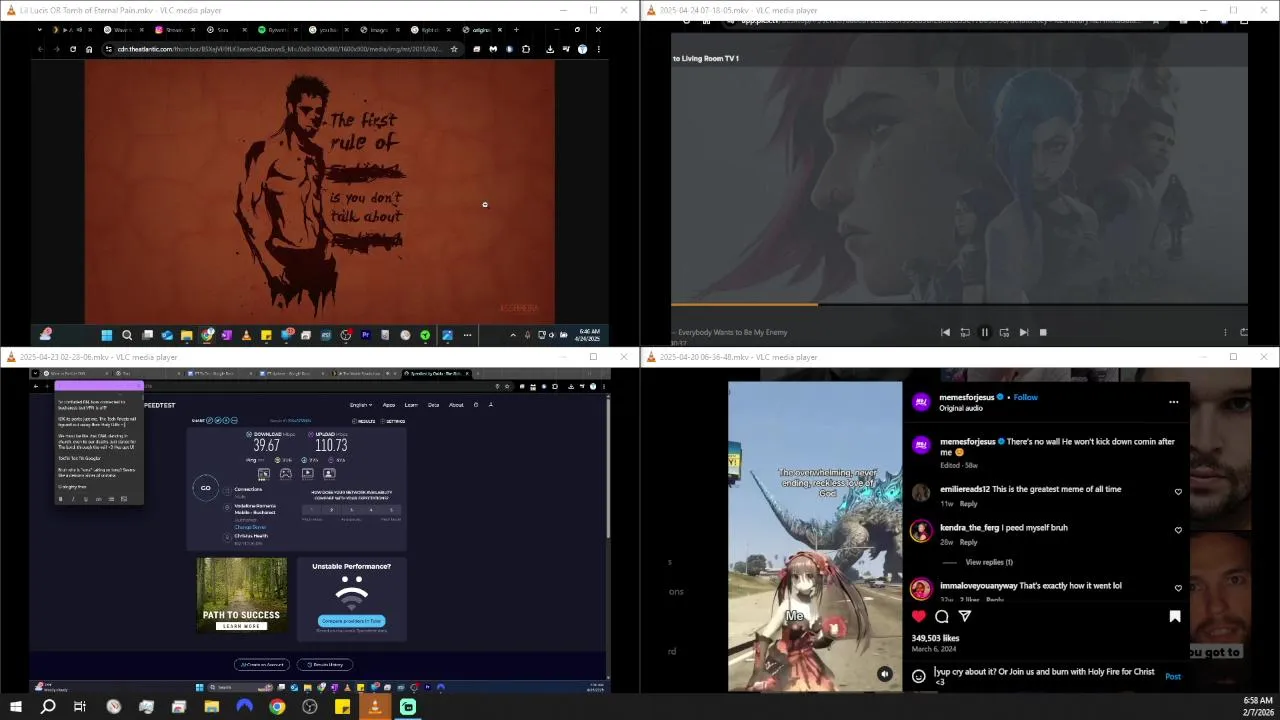Click the Premiere Pro icon in the recorded taskbar
This screenshot has width=1280, height=720.
pyautogui.click(x=365, y=335)
